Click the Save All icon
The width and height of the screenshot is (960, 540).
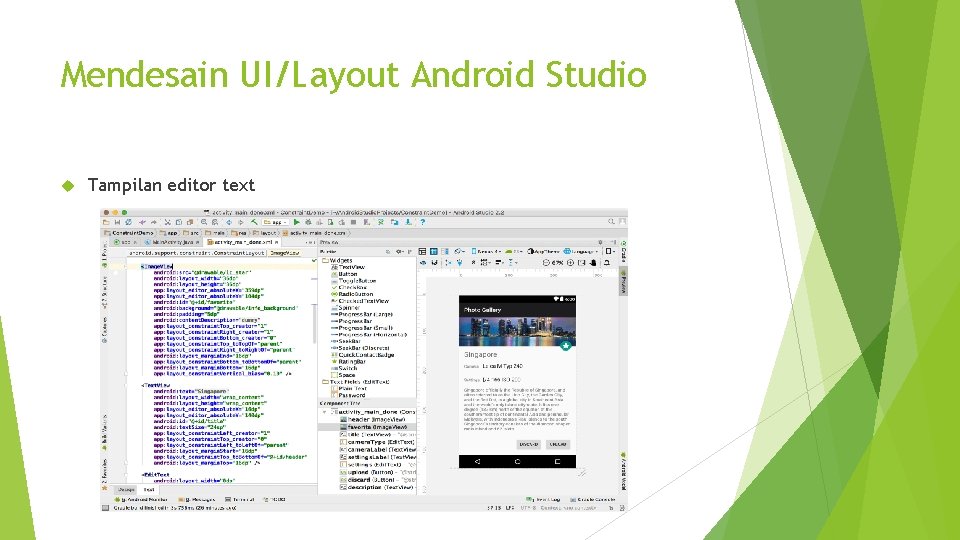tap(117, 222)
